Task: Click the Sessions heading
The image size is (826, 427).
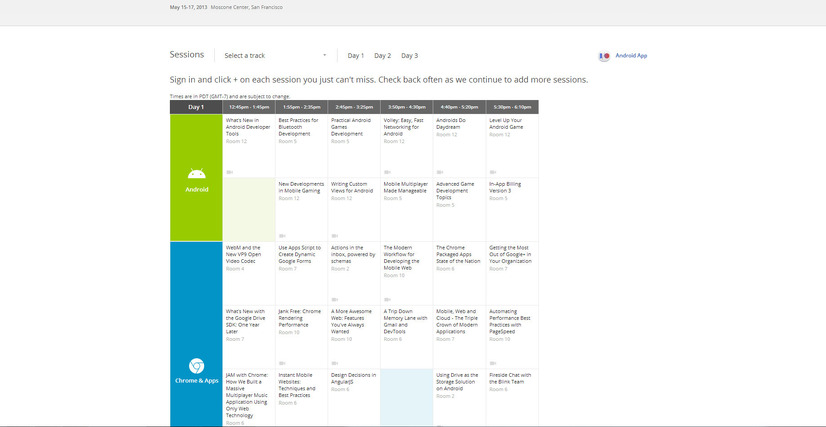Action: click(x=186, y=55)
